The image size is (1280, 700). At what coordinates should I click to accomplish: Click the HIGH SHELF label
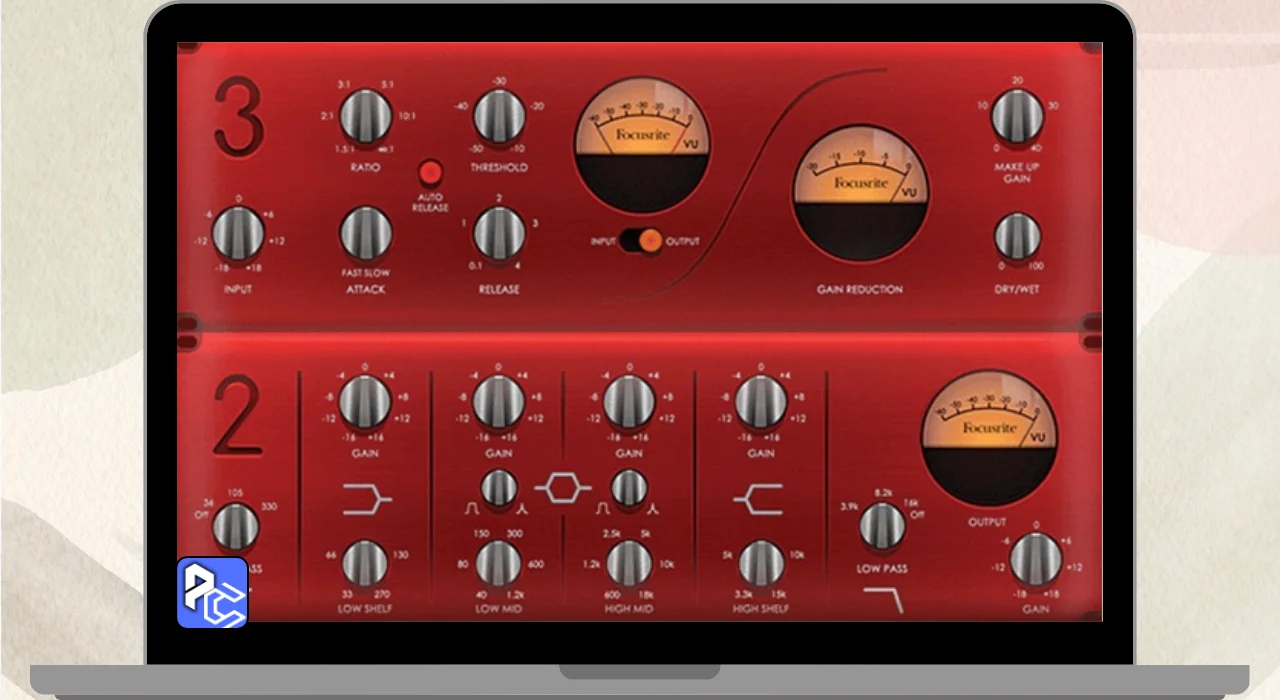761,608
